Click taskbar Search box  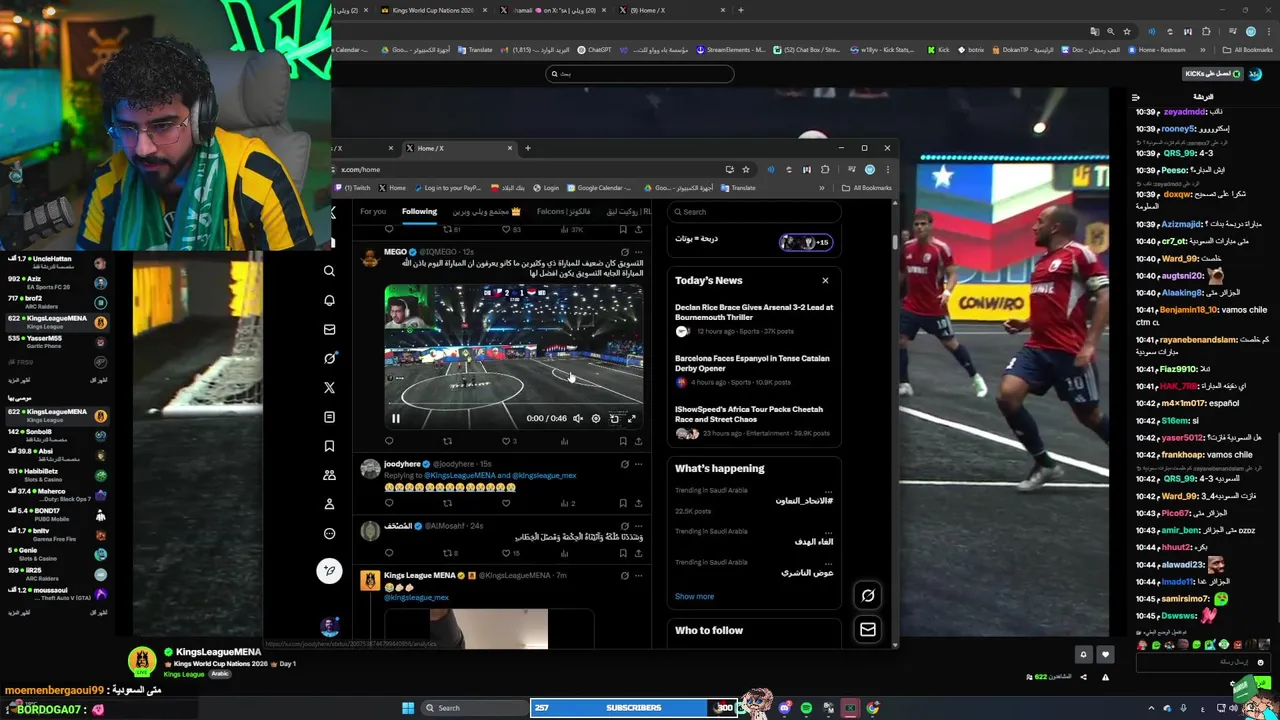tap(474, 708)
